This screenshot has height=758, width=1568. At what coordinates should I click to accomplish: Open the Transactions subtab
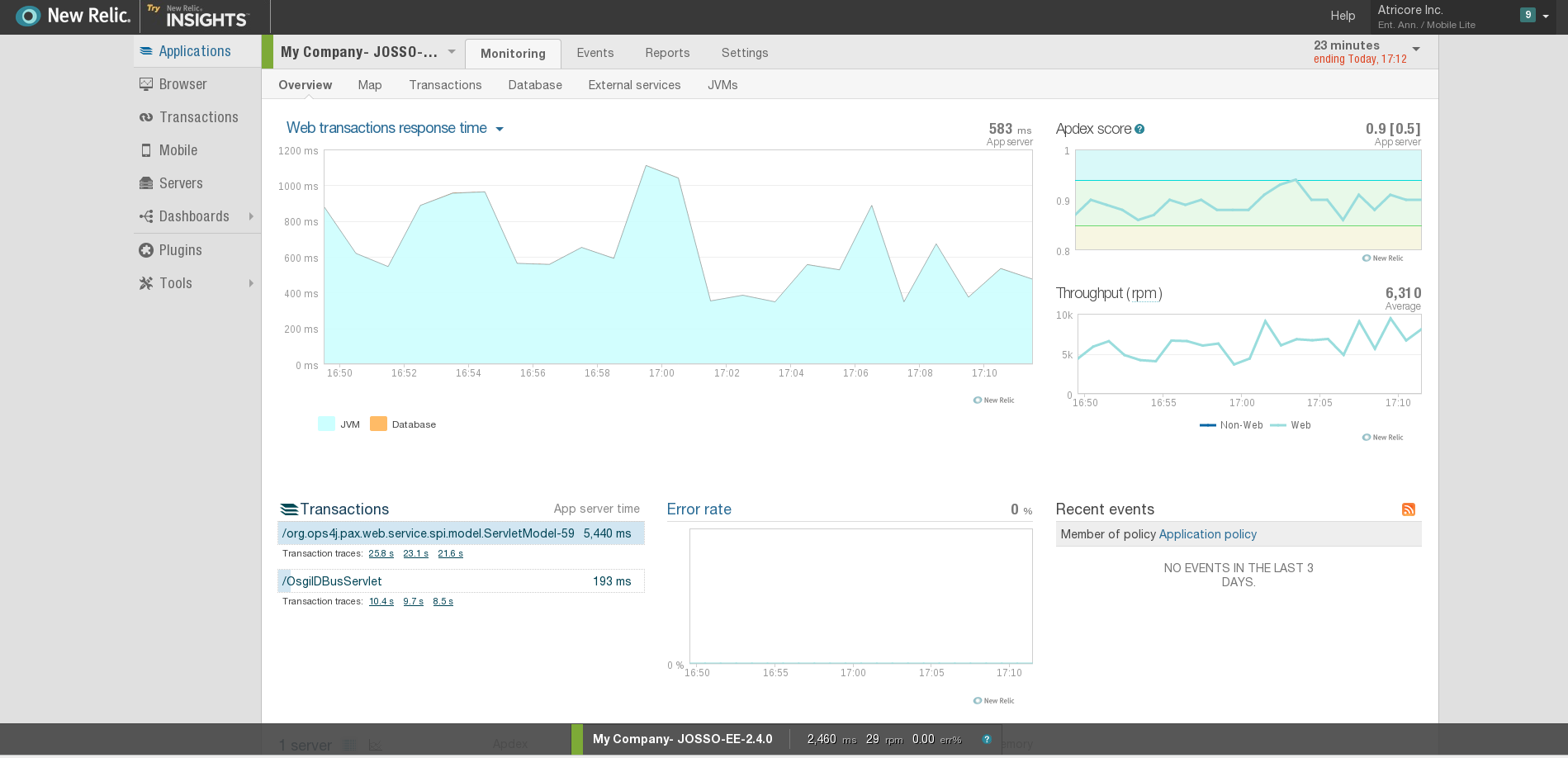[445, 85]
